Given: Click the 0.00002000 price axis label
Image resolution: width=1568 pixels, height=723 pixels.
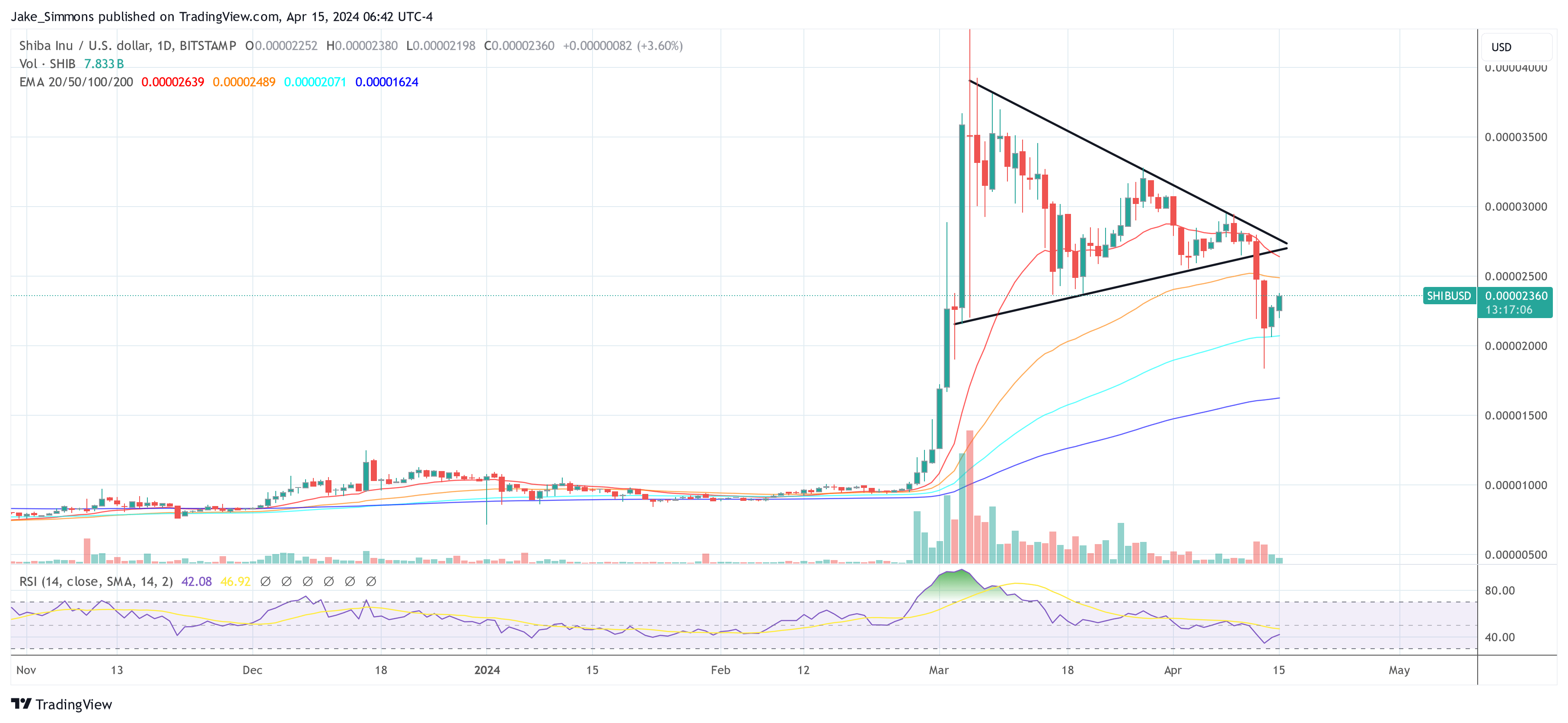Looking at the screenshot, I should tap(1516, 346).
